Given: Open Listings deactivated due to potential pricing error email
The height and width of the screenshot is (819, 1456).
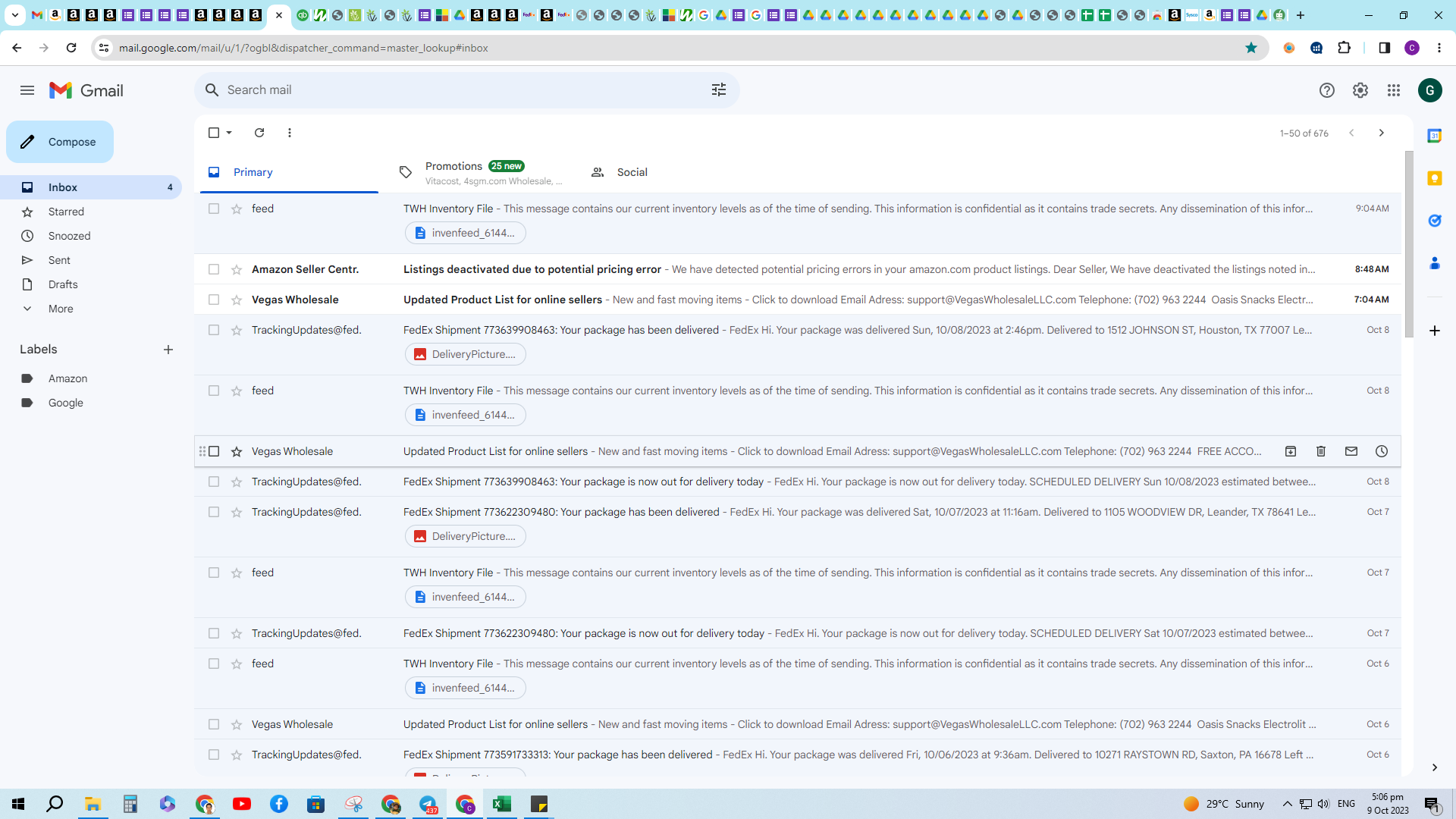Looking at the screenshot, I should (798, 269).
